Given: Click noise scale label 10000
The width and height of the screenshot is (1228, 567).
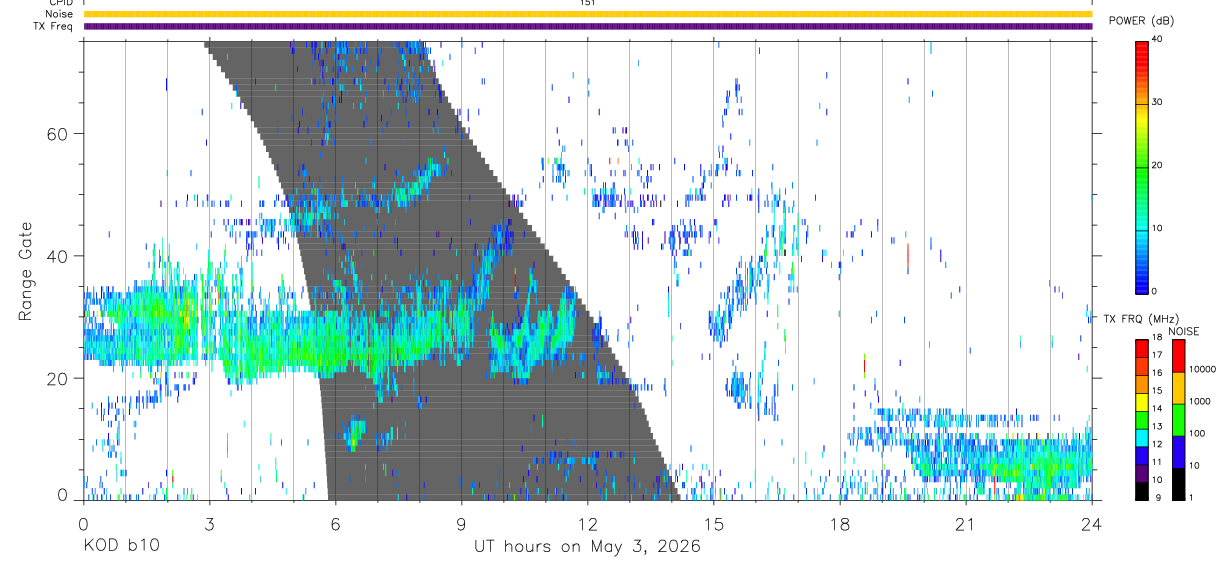Looking at the screenshot, I should [1202, 369].
